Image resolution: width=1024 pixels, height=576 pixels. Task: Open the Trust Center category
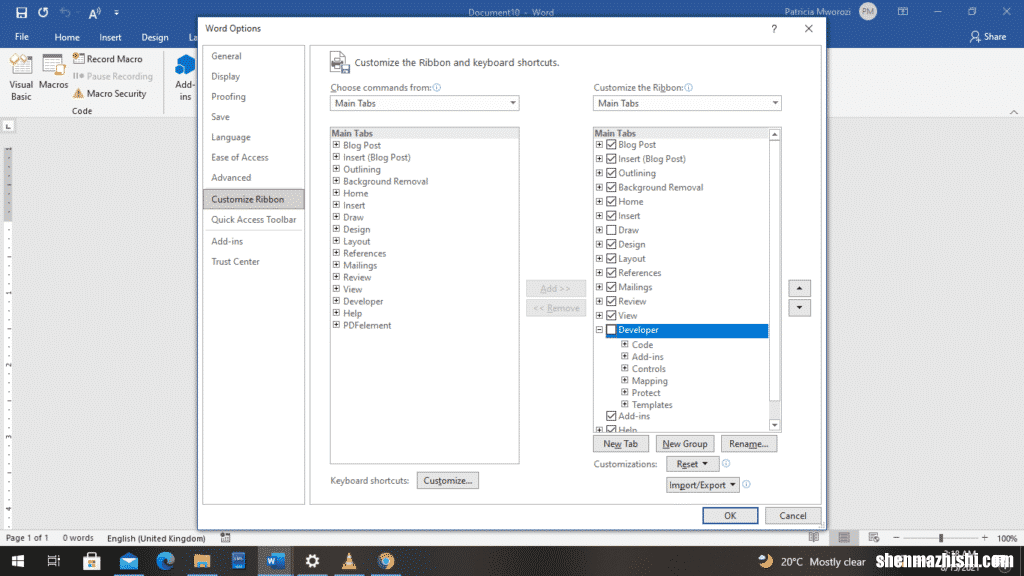tap(253, 261)
